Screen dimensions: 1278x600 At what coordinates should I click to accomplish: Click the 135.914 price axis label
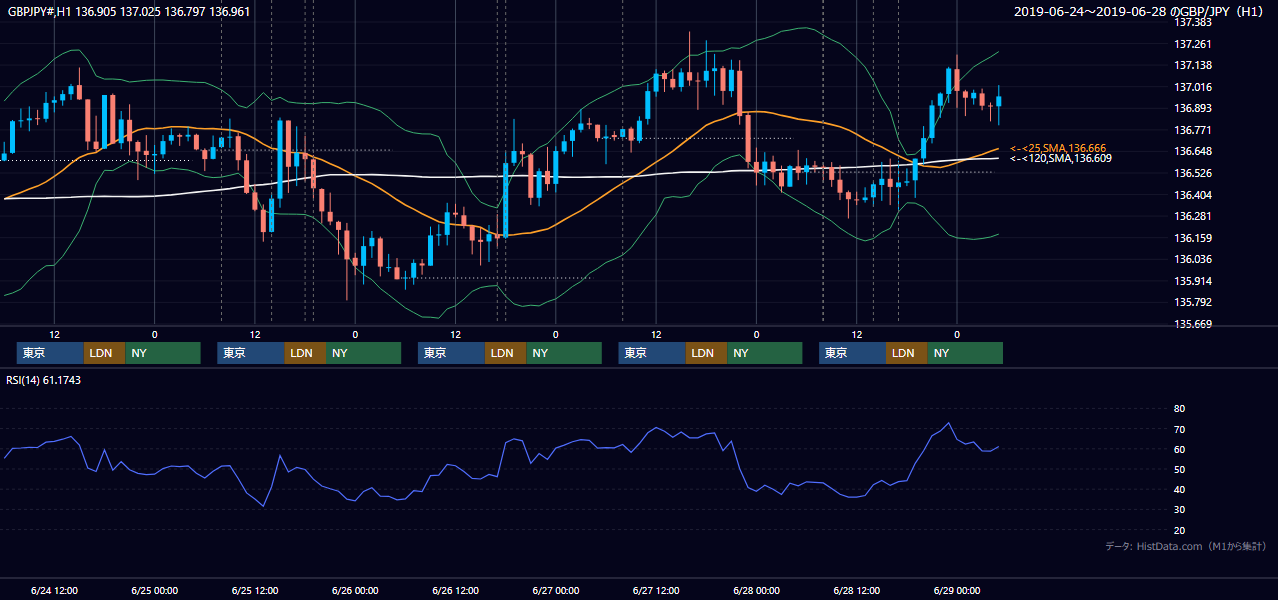coord(1193,281)
